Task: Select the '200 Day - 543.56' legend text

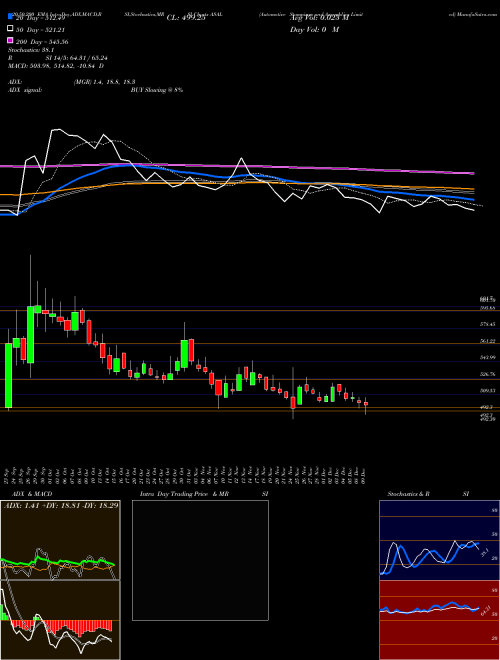Action: tap(42, 42)
